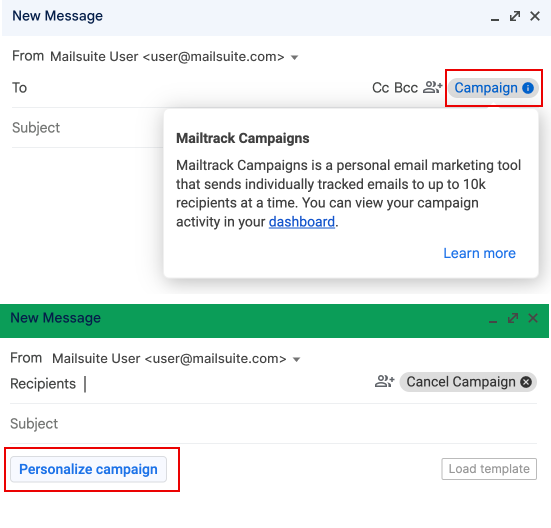This screenshot has height=528, width=551.
Task: Click the Mailtrack Campaigns tooltip heading
Action: pos(242,138)
